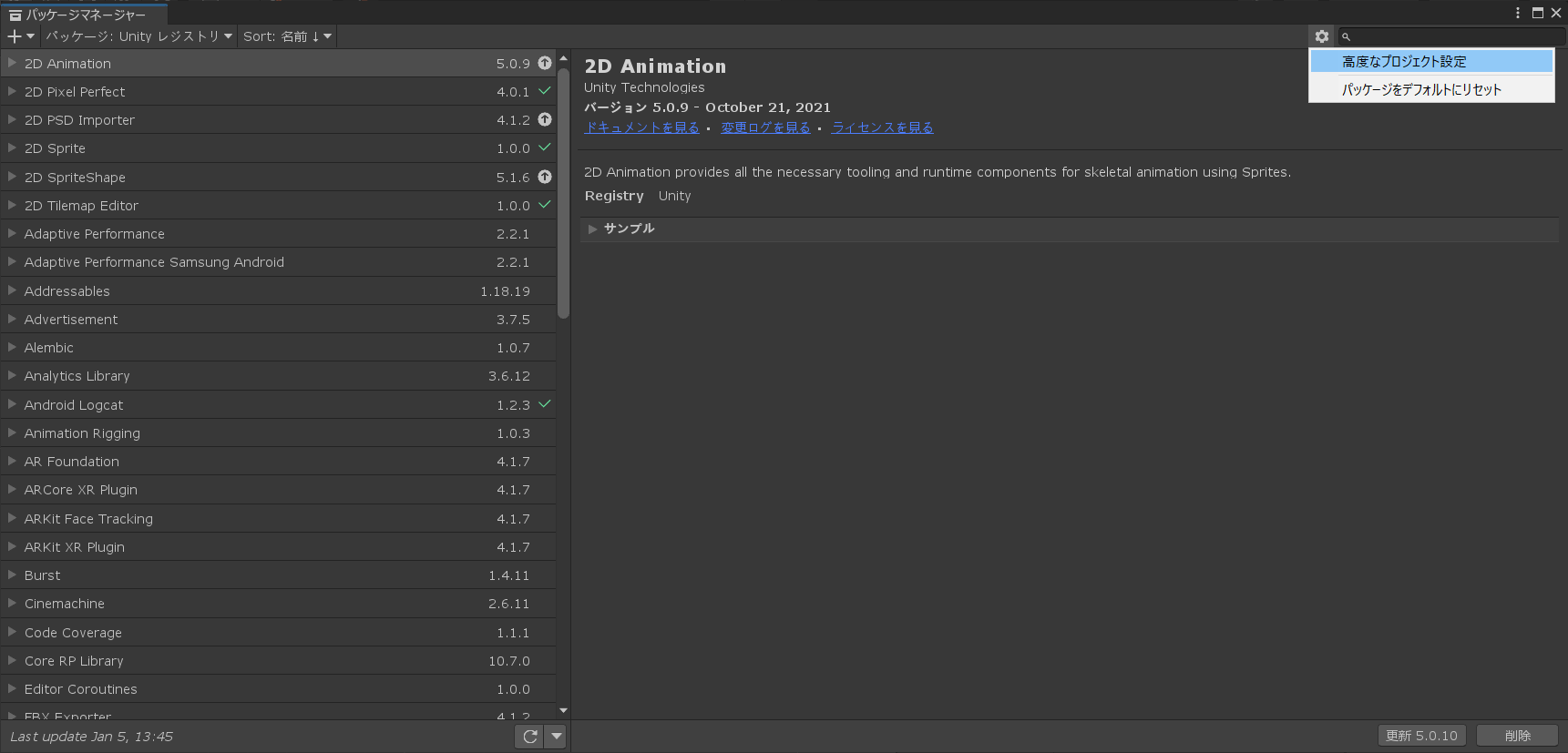Select the Editor Coroutines package

(278, 688)
